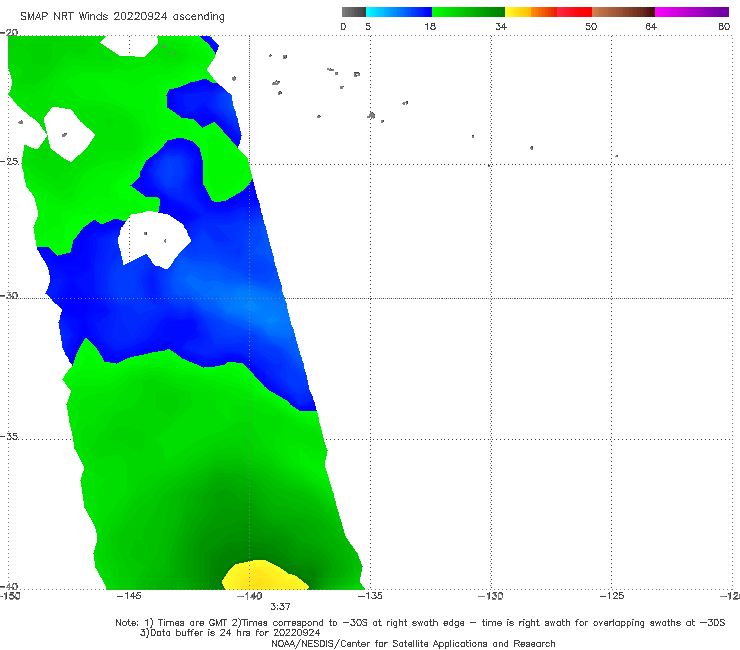Click the color bar label '34'
This screenshot has height=650, width=740.
point(501,26)
